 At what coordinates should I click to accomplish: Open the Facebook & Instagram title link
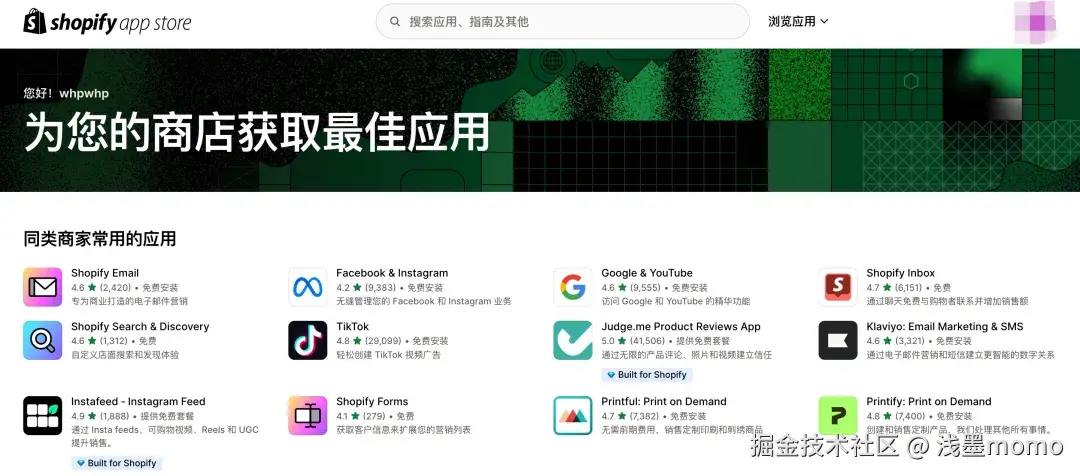click(x=392, y=273)
